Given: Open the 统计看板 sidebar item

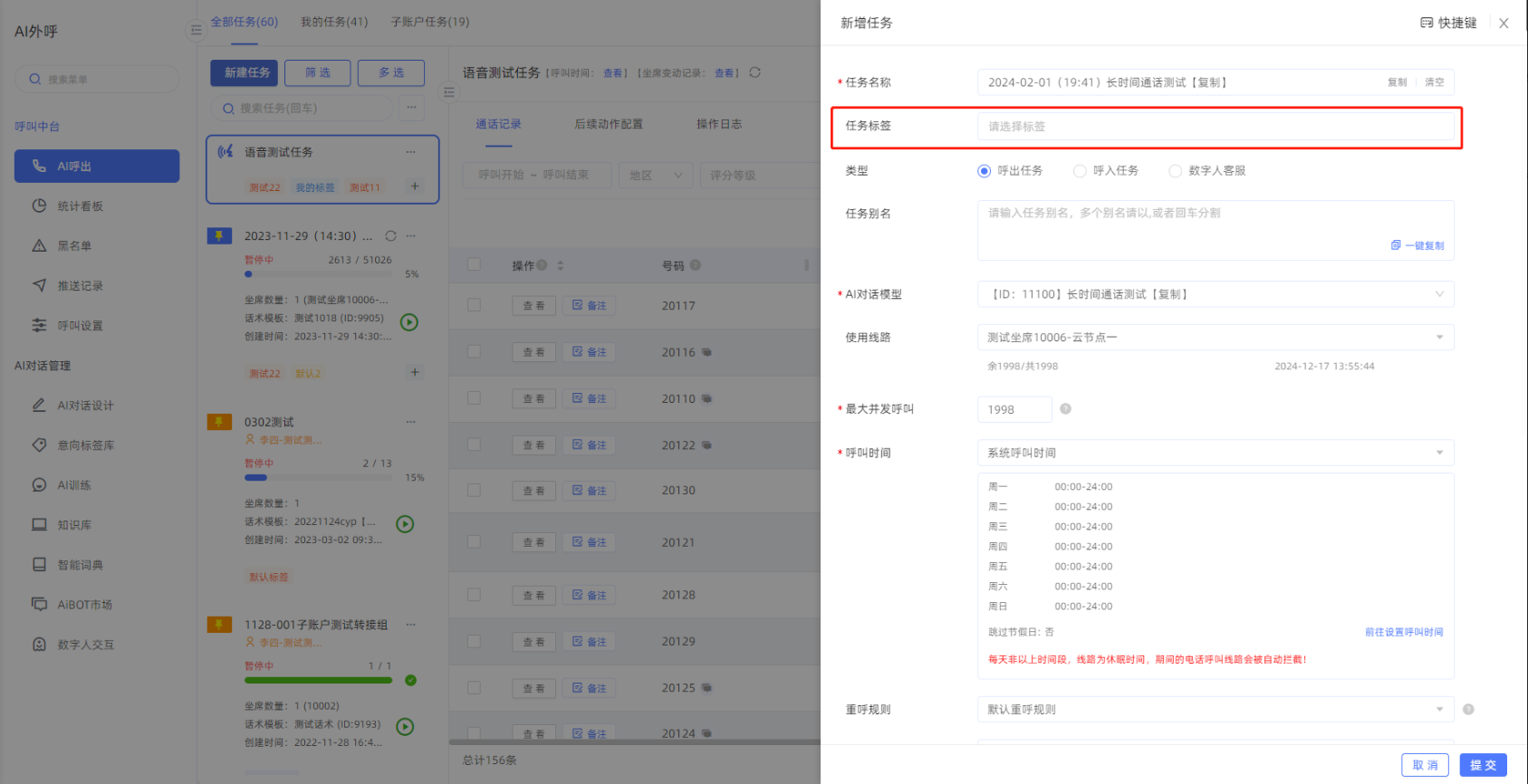Looking at the screenshot, I should 80,206.
